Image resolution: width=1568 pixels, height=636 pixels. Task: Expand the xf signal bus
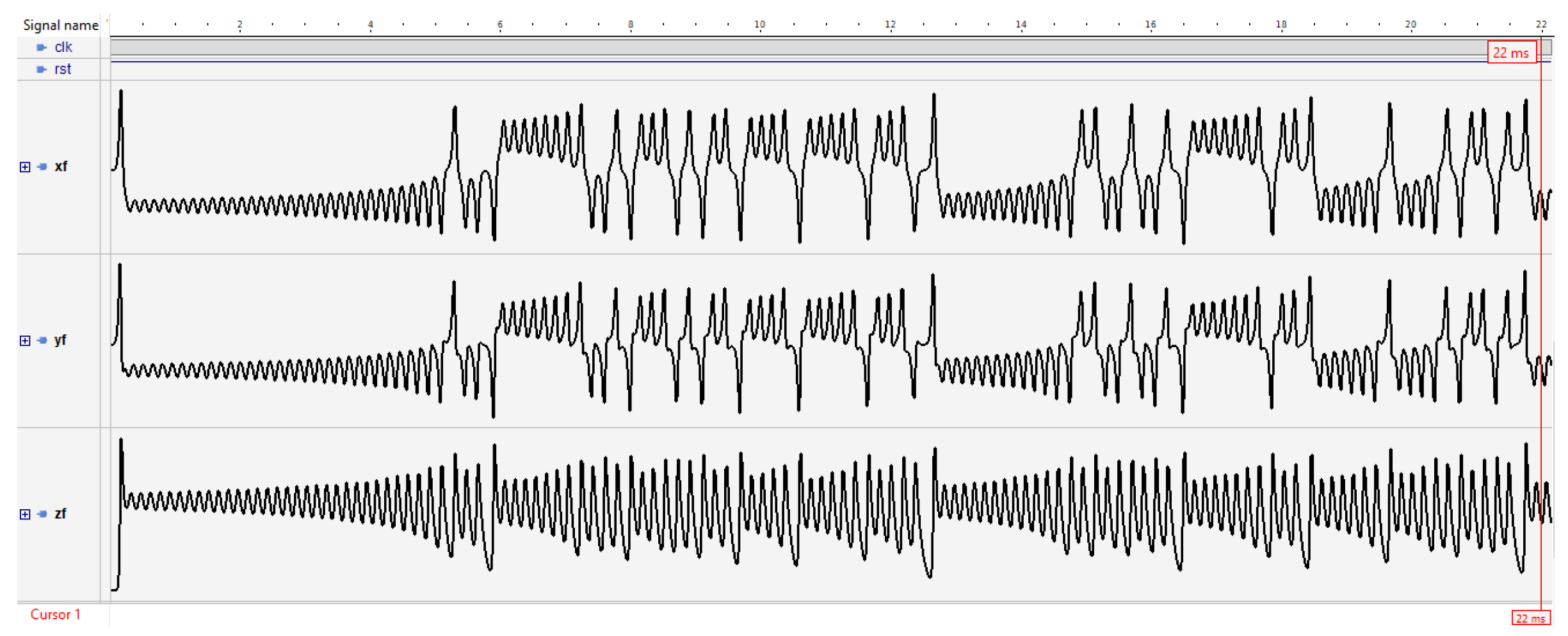point(25,167)
